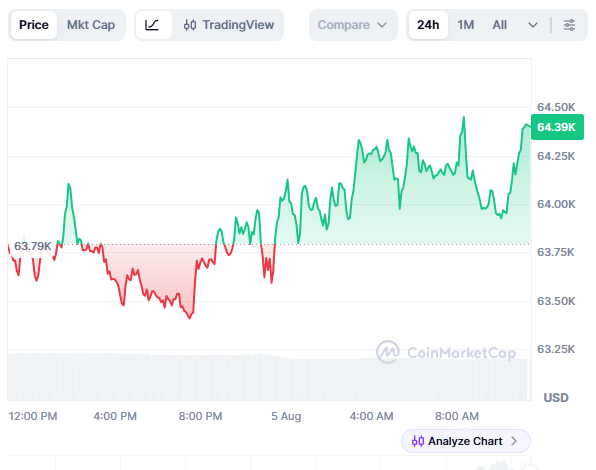Click the Analyze Chart candlestick icon
This screenshot has height=470, width=596.
tap(418, 441)
